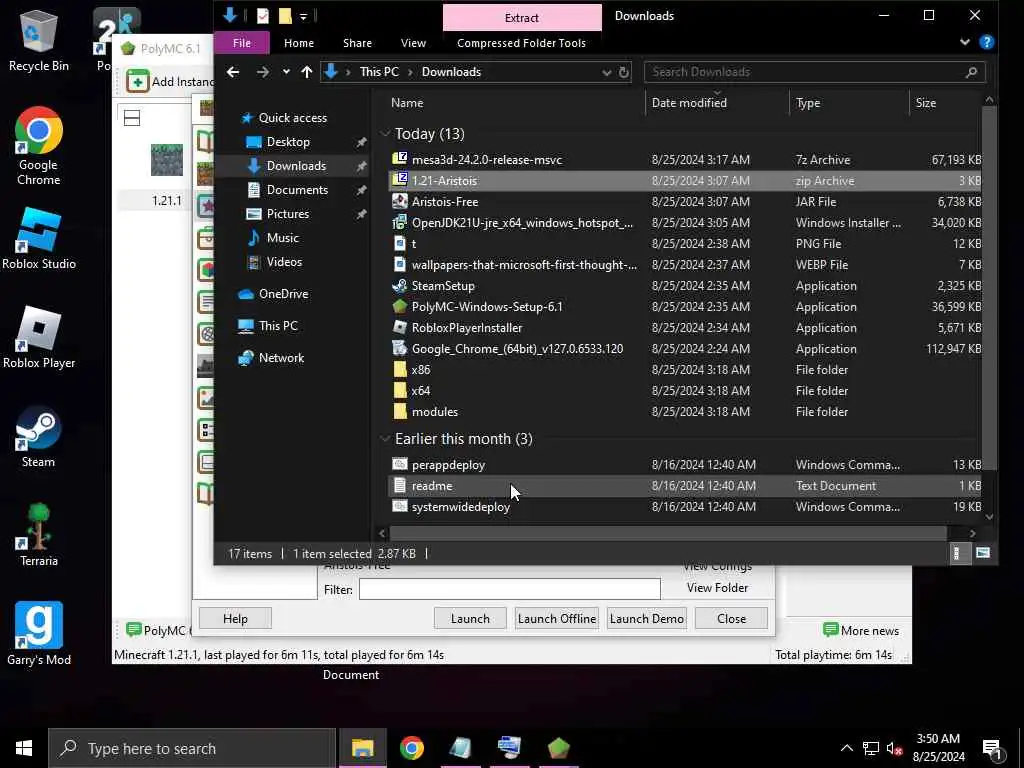Collapse the Today (13) group
The width and height of the screenshot is (1024, 768).
pyautogui.click(x=385, y=134)
